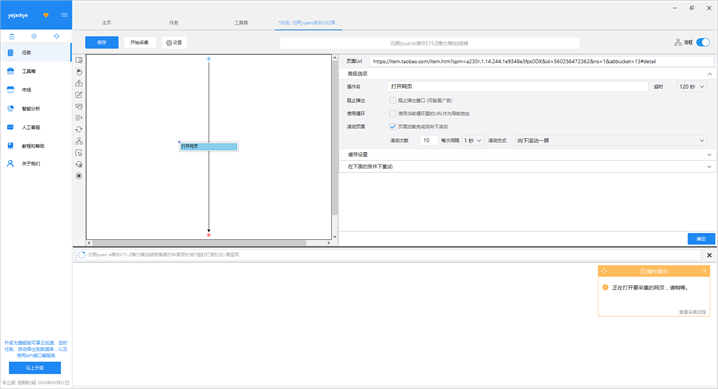Uncheck the scroll down after page load option
The width and height of the screenshot is (718, 389).
[x=392, y=126]
